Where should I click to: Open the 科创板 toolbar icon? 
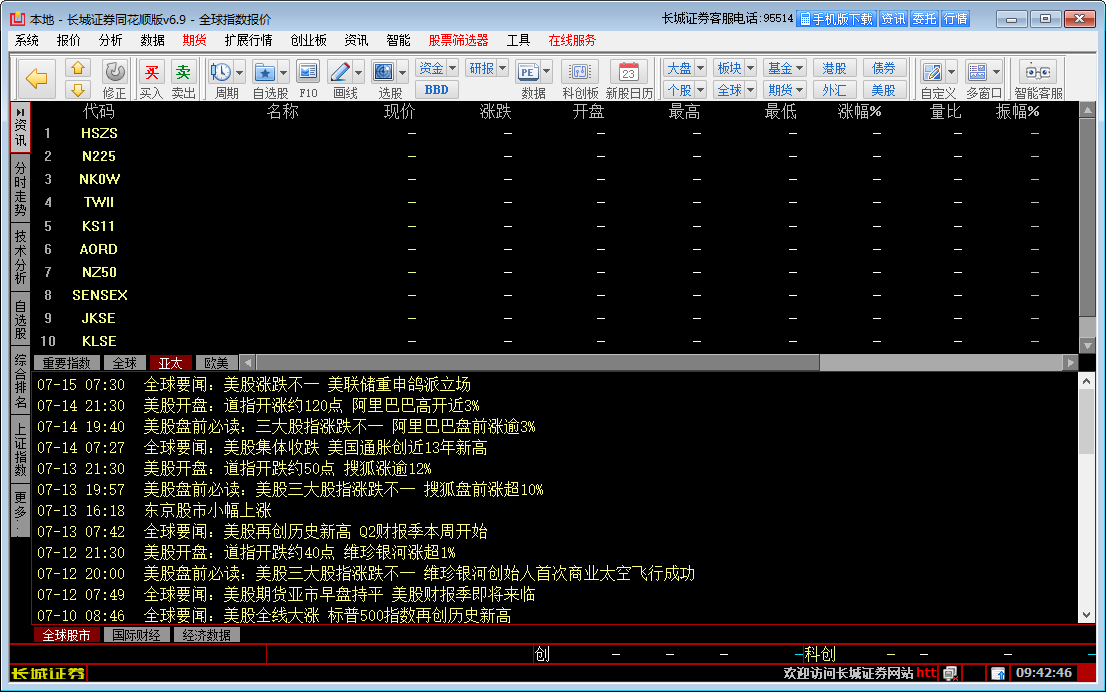pos(580,72)
